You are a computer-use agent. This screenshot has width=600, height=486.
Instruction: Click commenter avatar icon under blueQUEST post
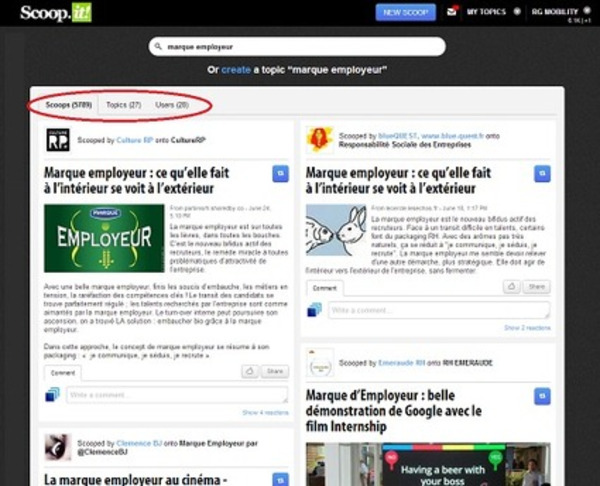click(315, 310)
